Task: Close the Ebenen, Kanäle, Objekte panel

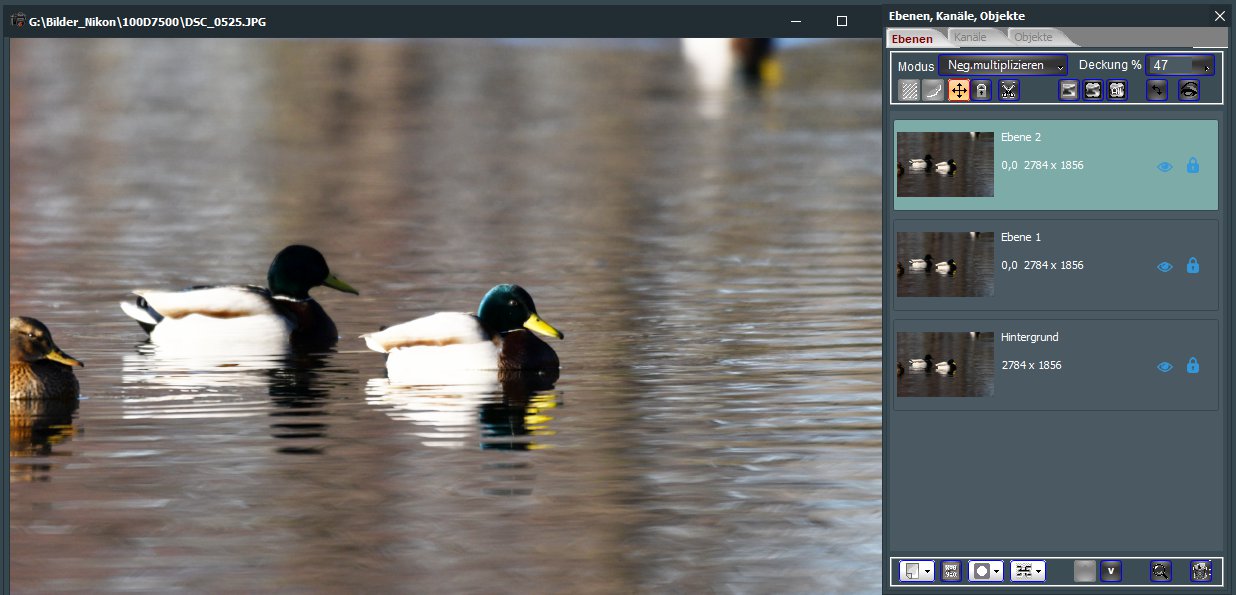Action: 1219,15
